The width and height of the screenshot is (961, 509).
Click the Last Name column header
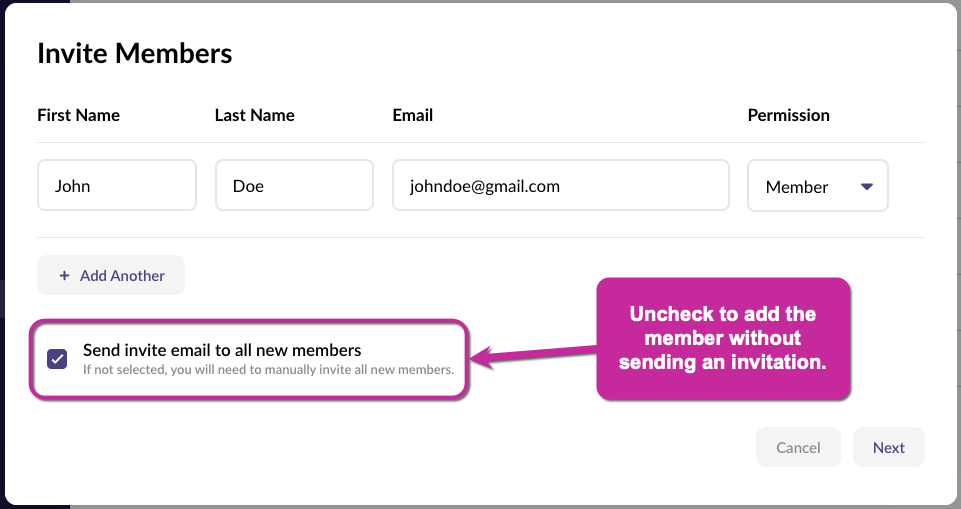254,115
